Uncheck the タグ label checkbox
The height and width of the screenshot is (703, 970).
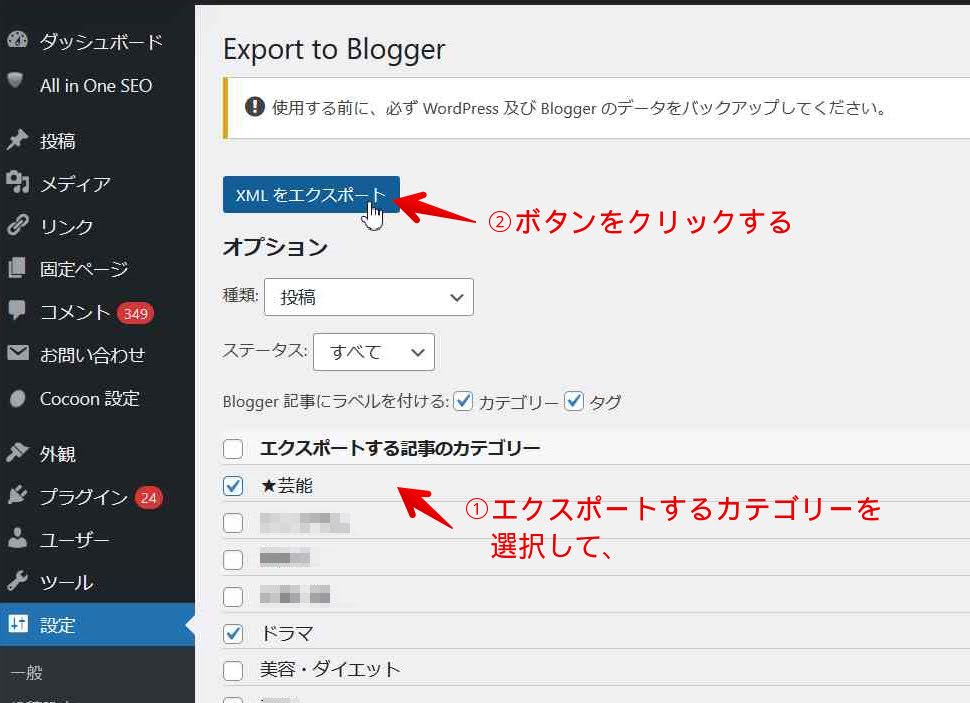coord(573,401)
